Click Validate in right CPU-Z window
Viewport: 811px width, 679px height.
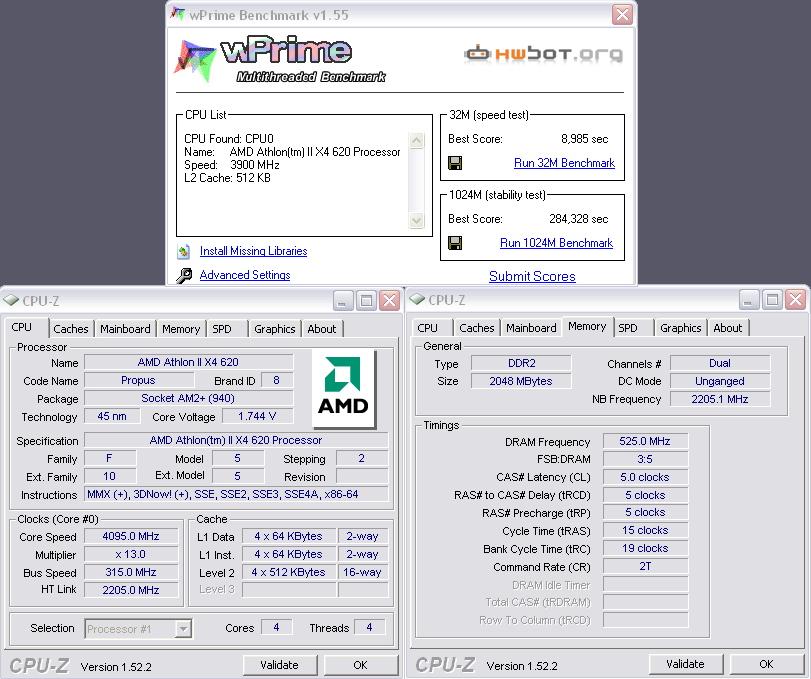(x=685, y=664)
